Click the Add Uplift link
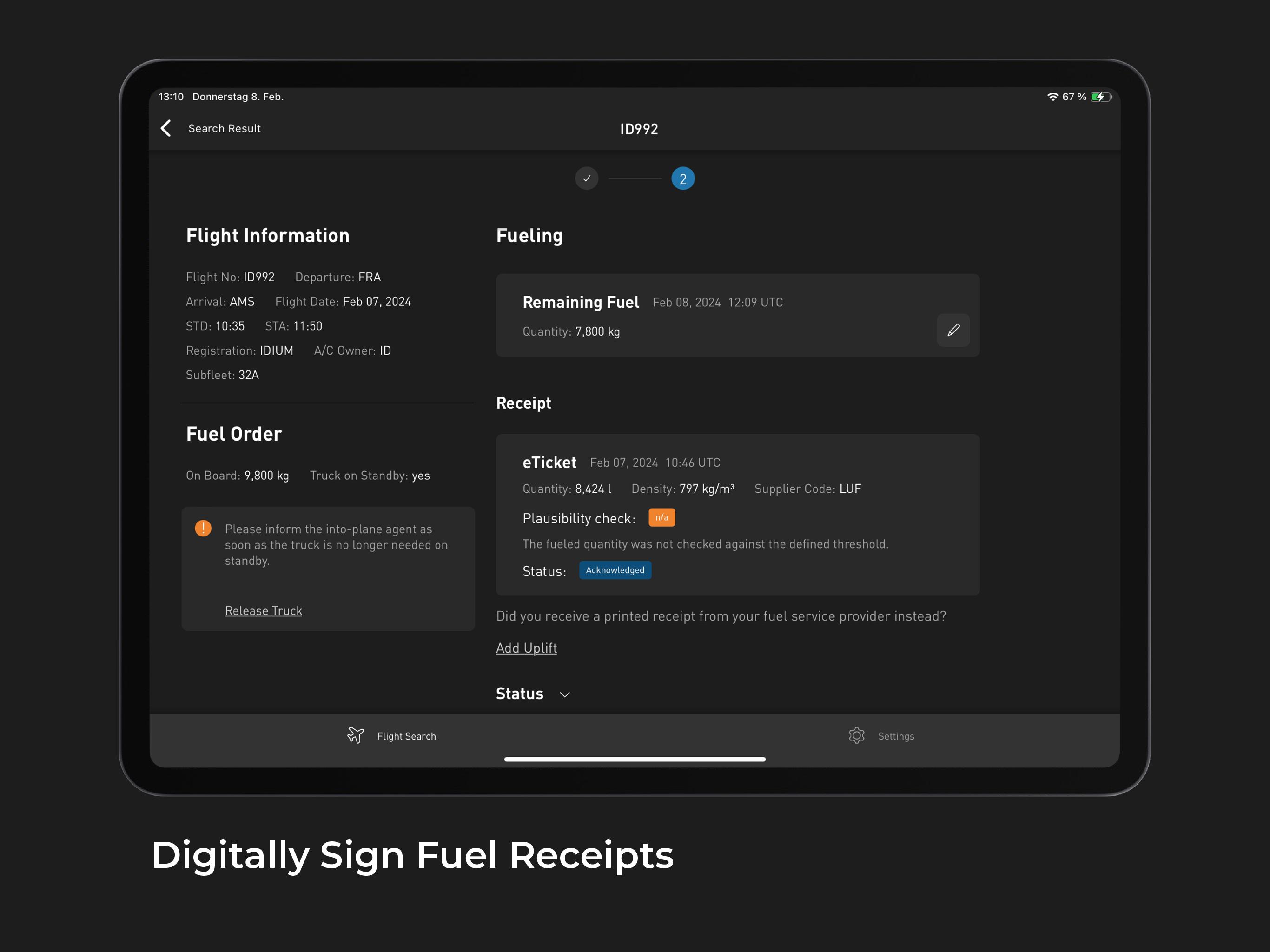Image resolution: width=1270 pixels, height=952 pixels. (x=527, y=648)
